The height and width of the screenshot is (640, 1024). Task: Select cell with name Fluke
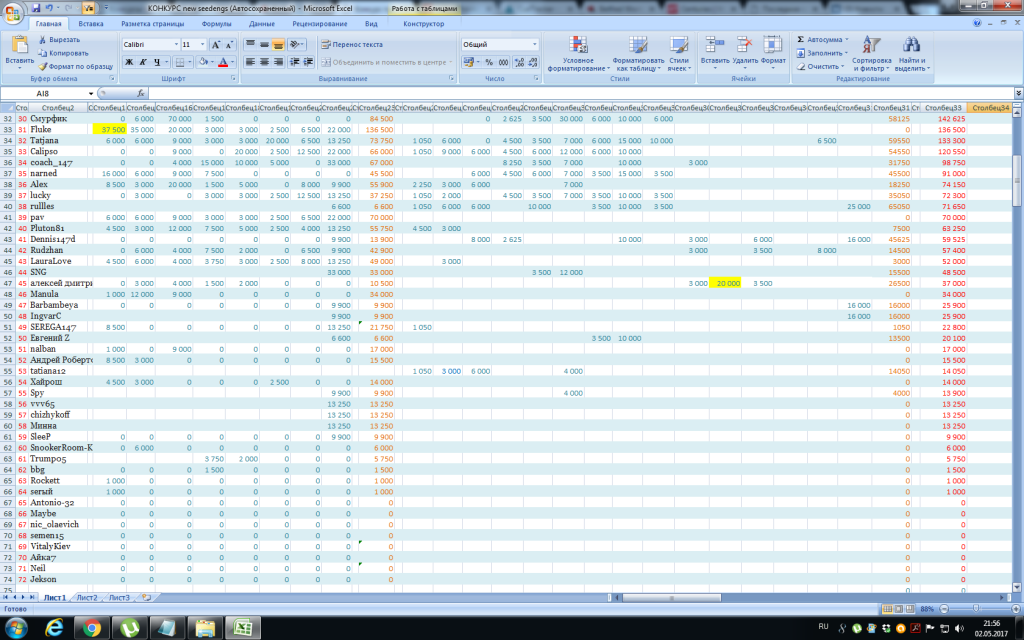[59, 129]
